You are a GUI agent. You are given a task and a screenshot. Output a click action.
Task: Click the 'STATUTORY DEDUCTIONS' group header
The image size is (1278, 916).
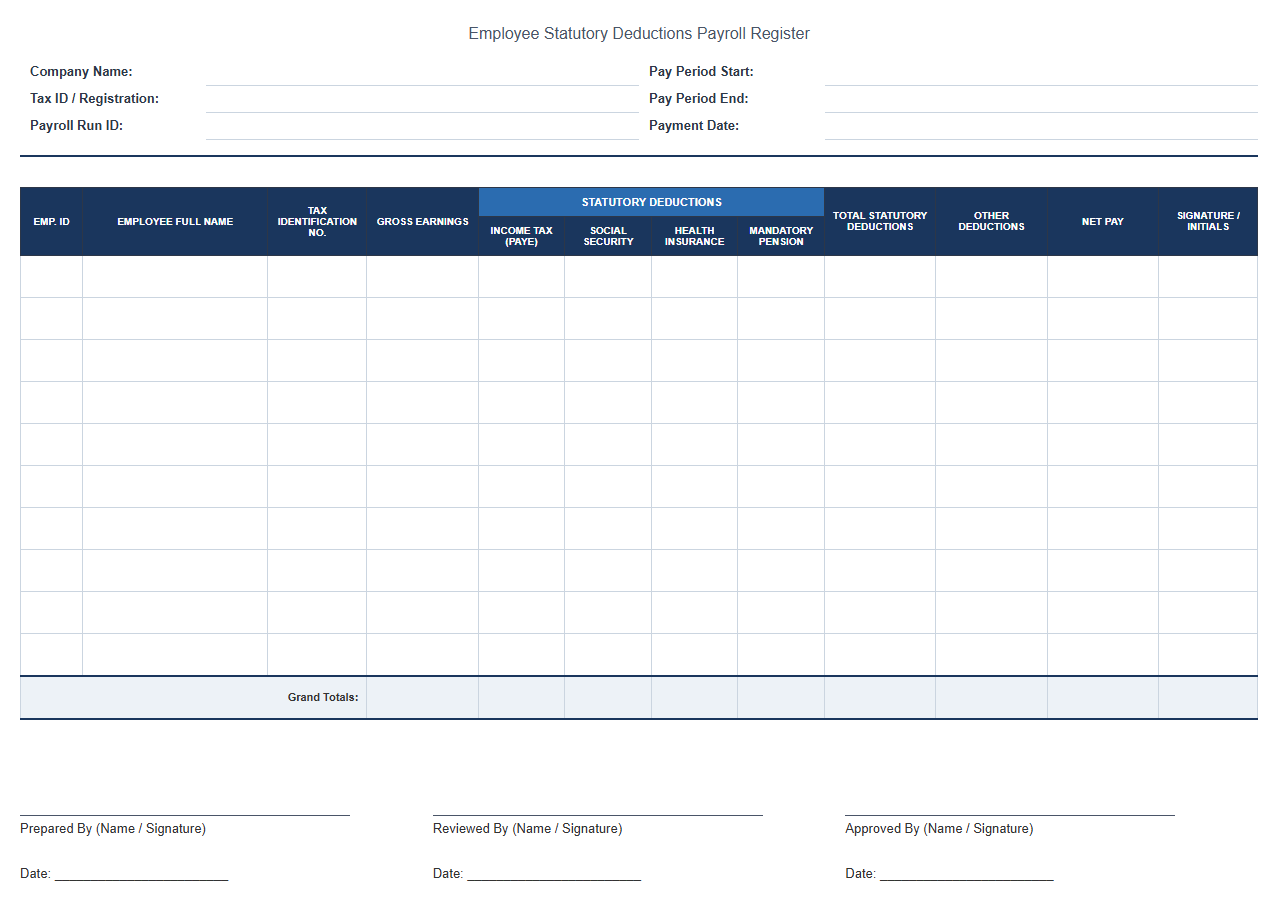(652, 202)
